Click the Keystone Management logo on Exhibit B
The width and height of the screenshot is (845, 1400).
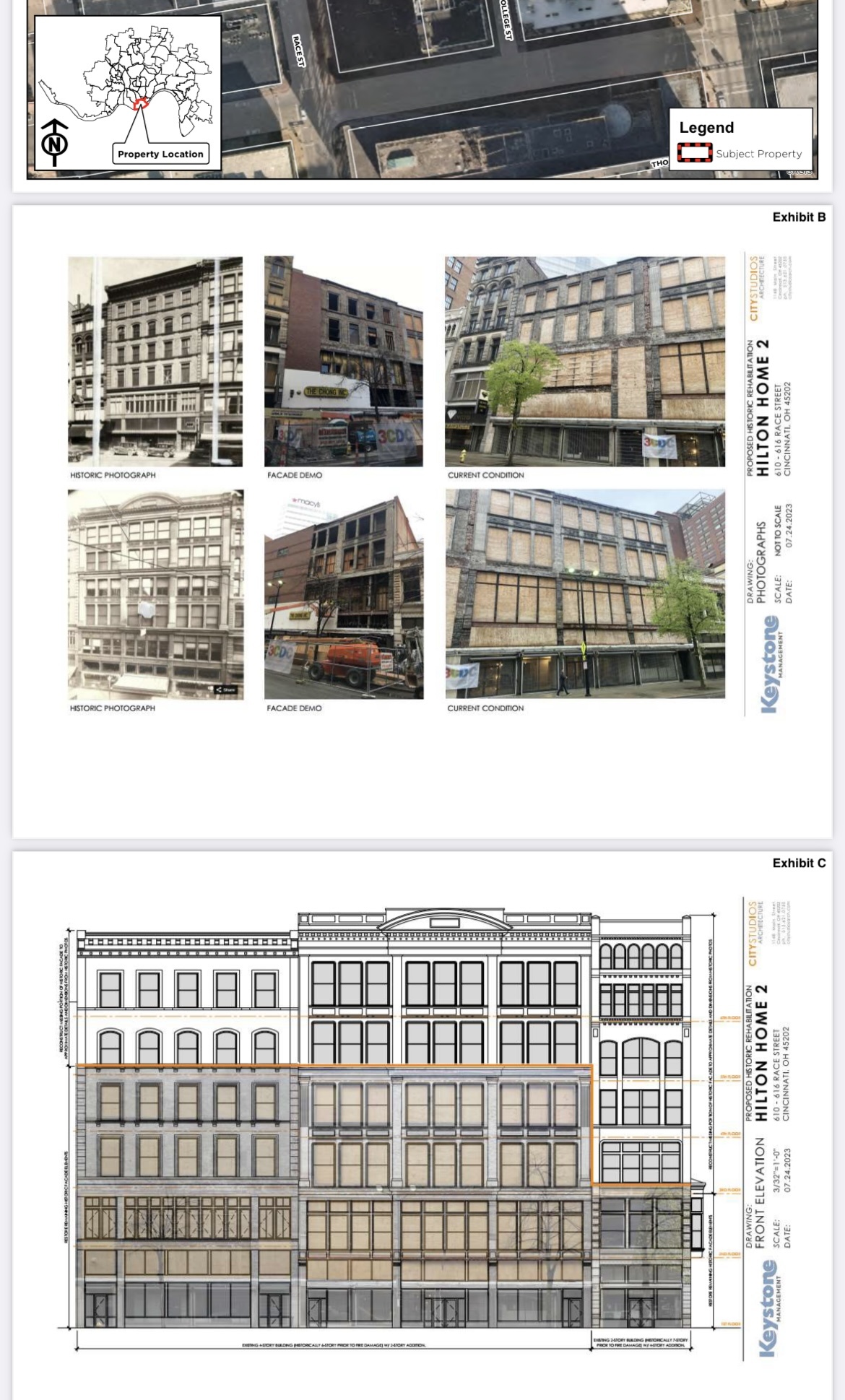771,664
